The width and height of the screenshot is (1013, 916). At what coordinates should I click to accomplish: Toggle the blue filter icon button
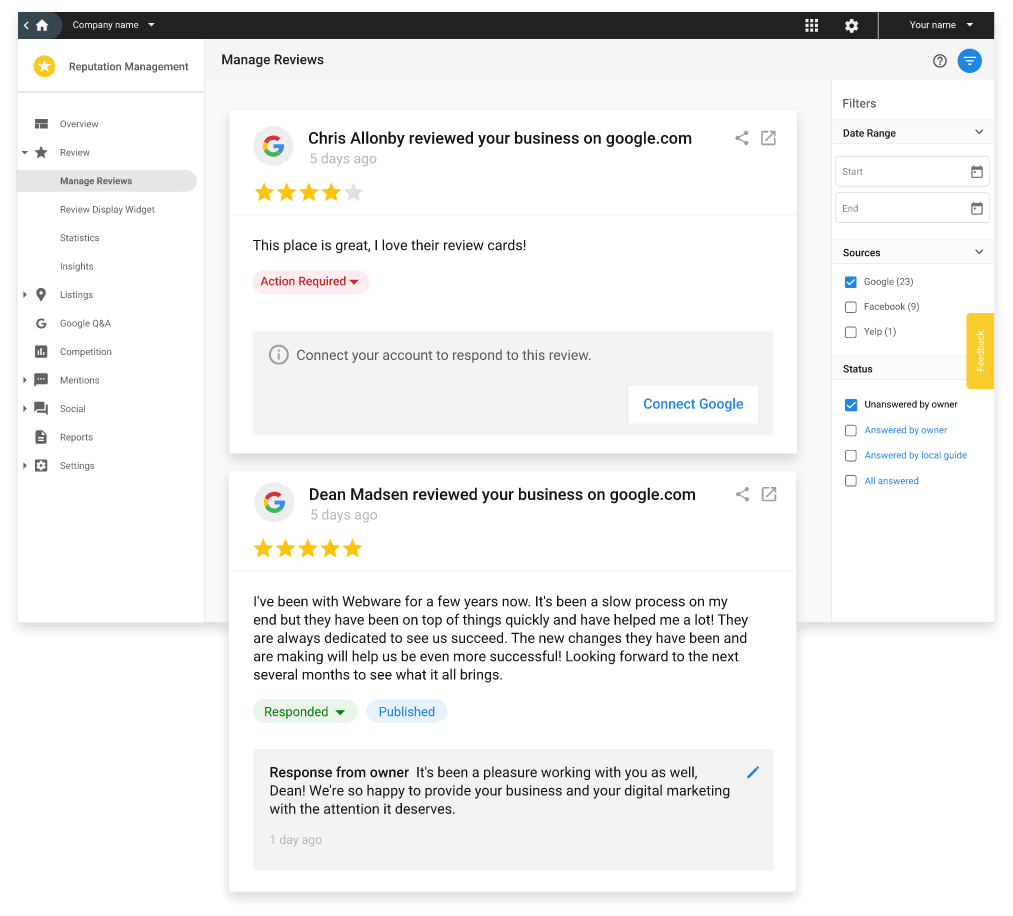(969, 61)
